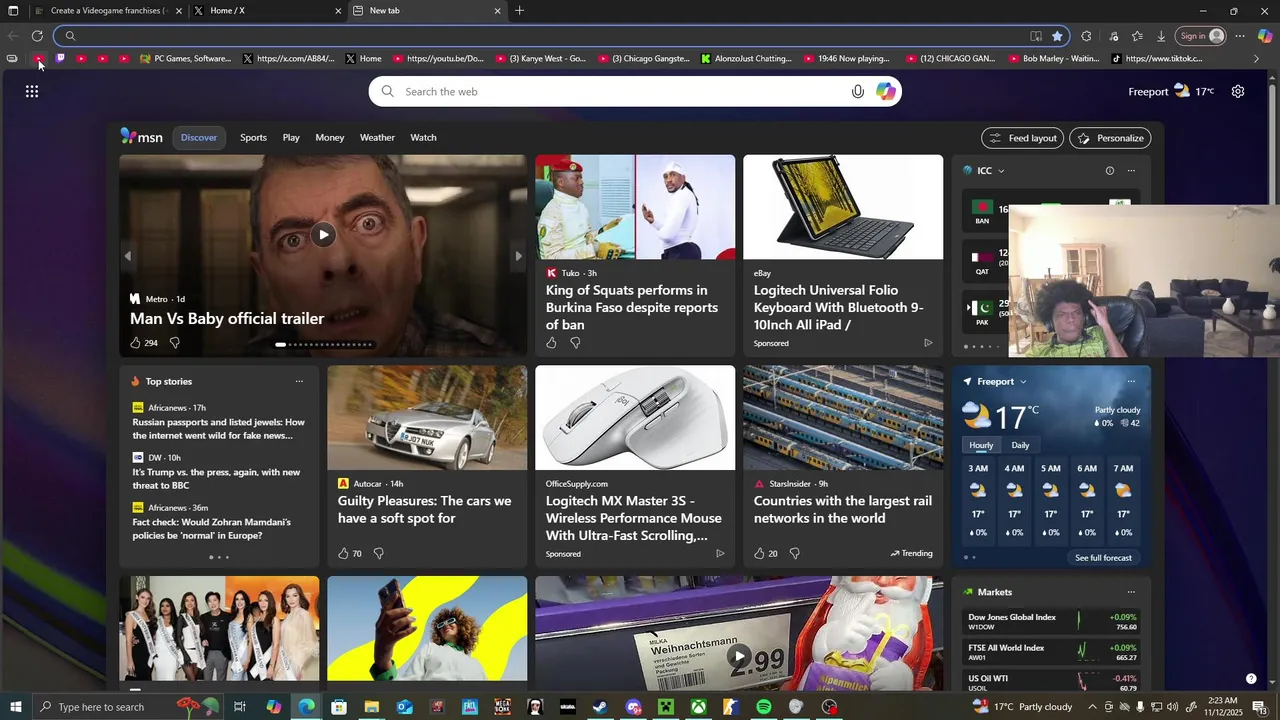Image resolution: width=1280 pixels, height=720 pixels.
Task: Play the Man Vs Baby trailer video
Action: click(323, 235)
